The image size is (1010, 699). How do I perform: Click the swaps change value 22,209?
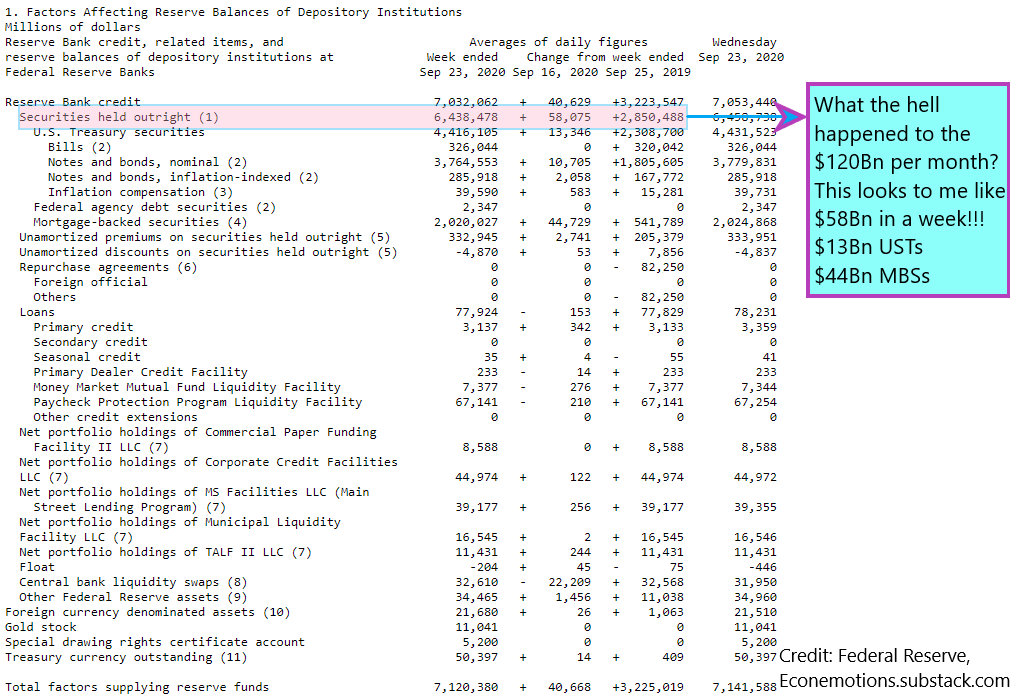(569, 582)
